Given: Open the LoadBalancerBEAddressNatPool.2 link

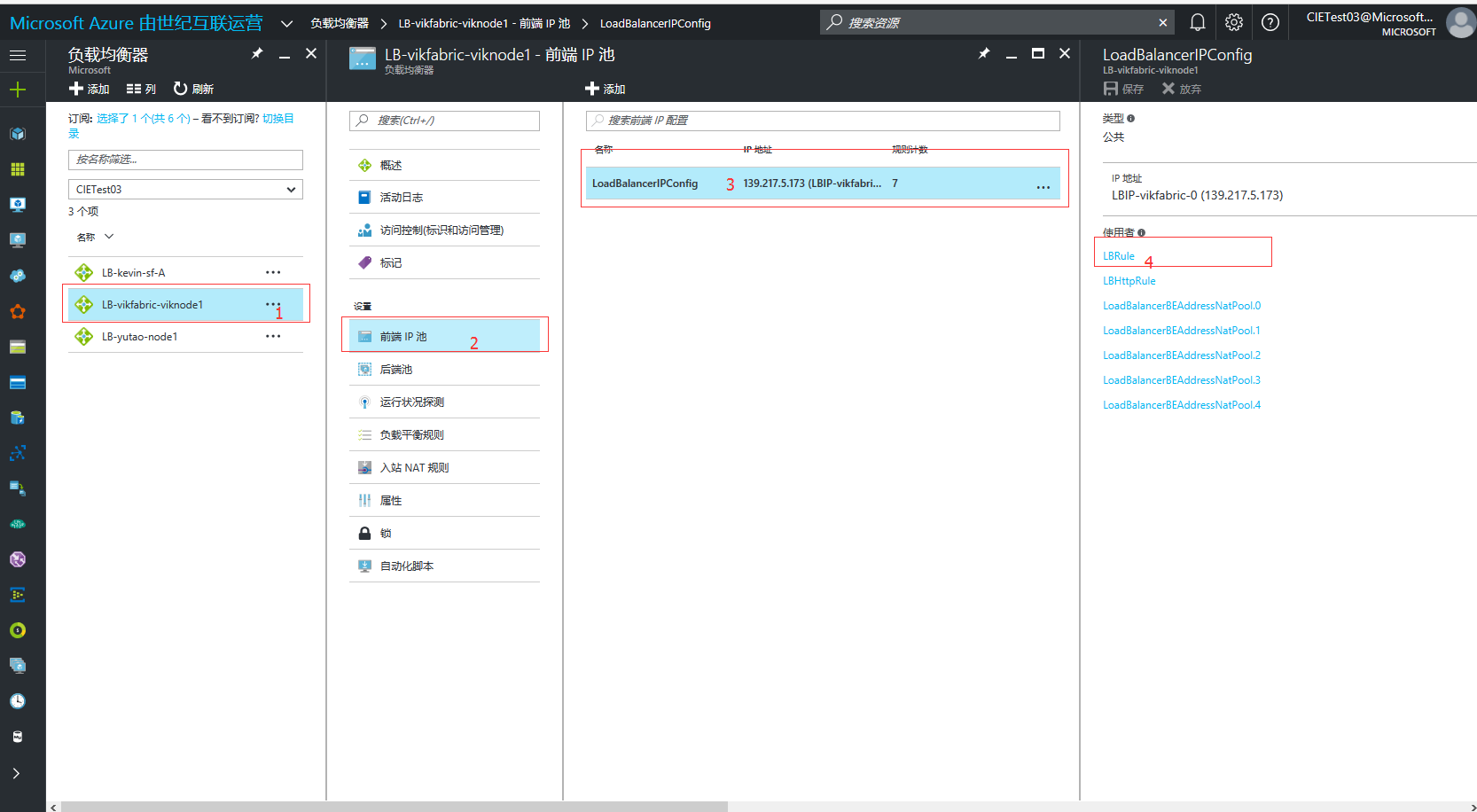Looking at the screenshot, I should (x=1181, y=355).
